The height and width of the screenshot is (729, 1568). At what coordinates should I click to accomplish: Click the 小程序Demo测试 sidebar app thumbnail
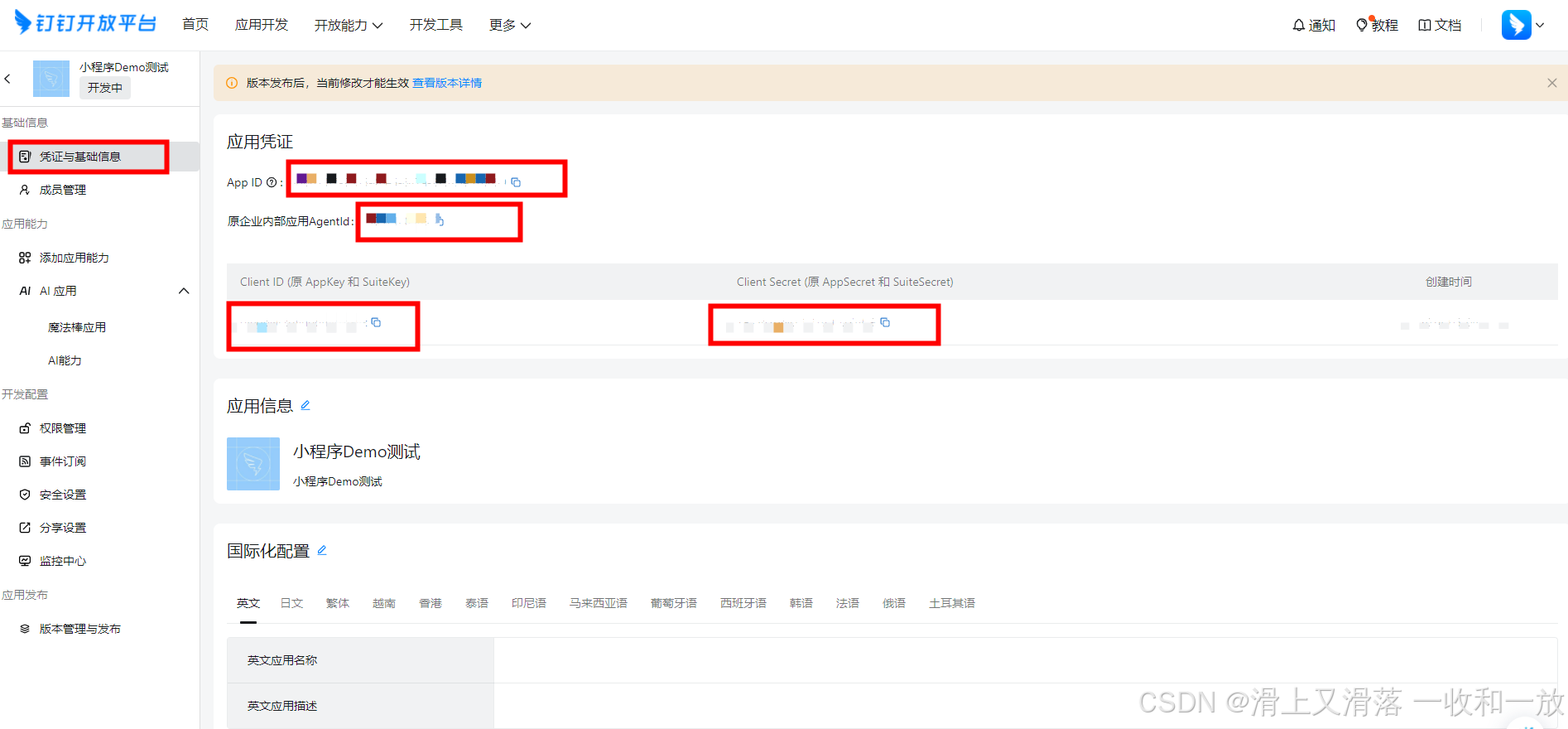pos(51,79)
